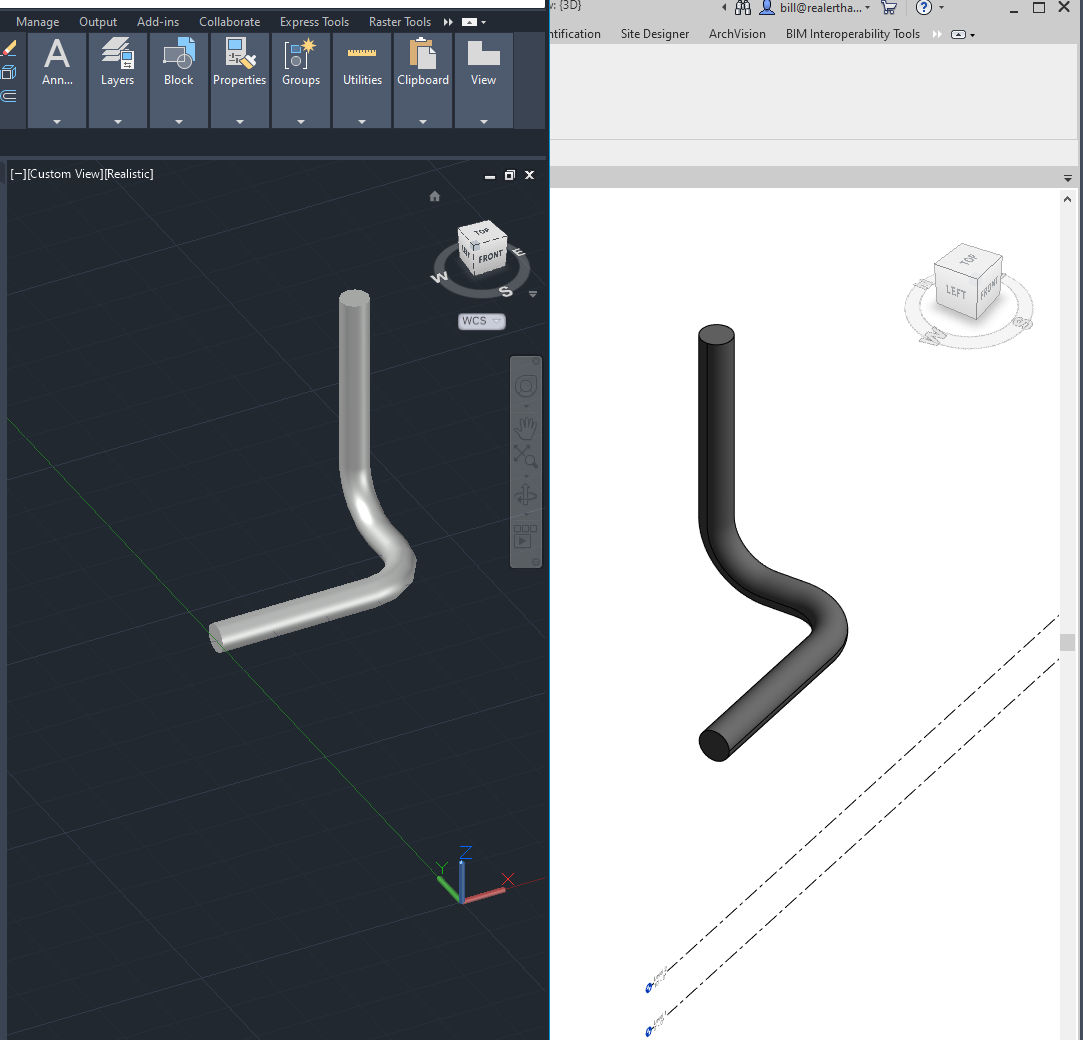This screenshot has height=1040, width=1083.
Task: Switch to the Express Tools ribbon tab
Action: point(313,21)
